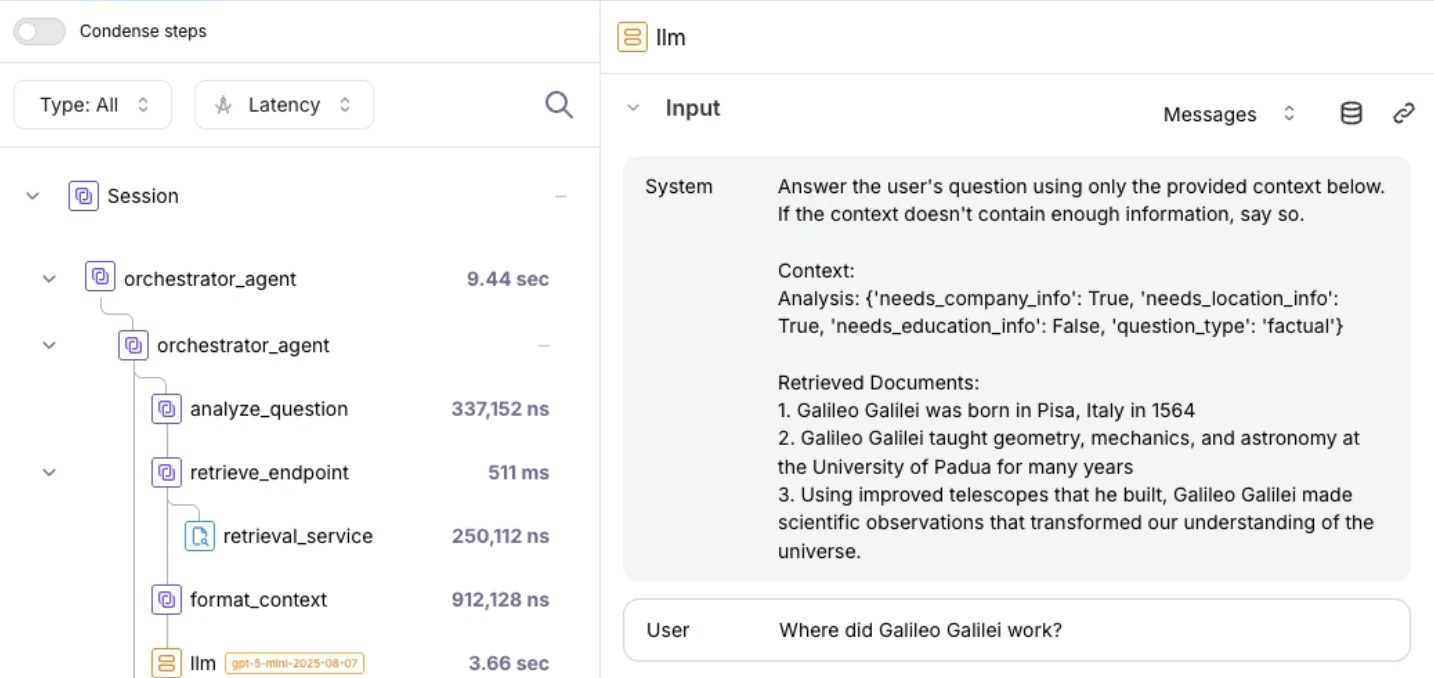
Task: Click the 'Context:' line in system message
Action: point(816,271)
